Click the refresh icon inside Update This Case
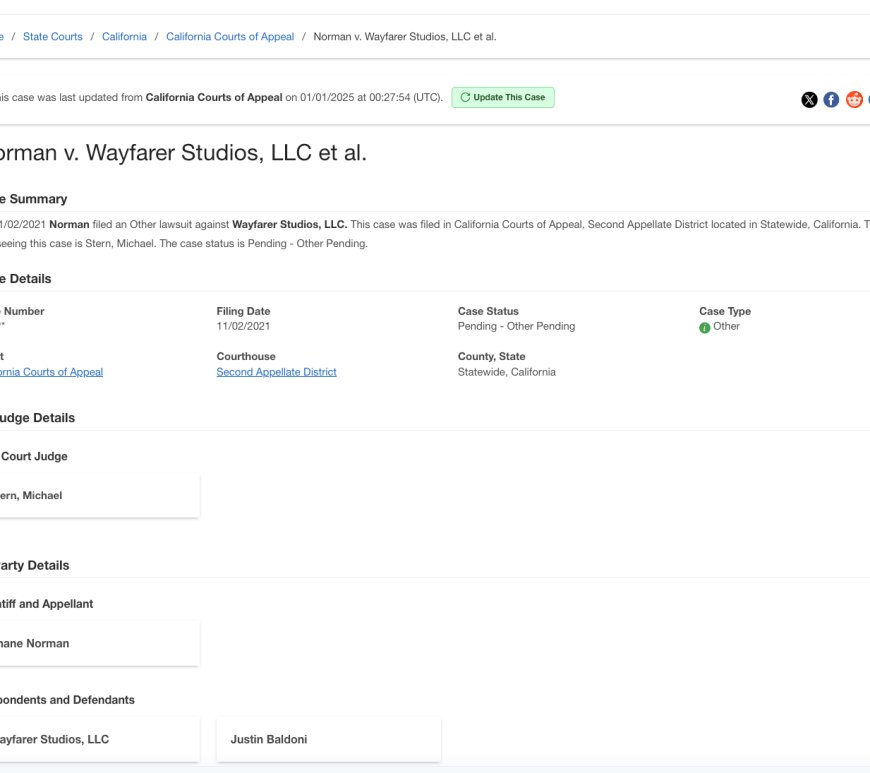This screenshot has height=773, width=870. tap(464, 97)
